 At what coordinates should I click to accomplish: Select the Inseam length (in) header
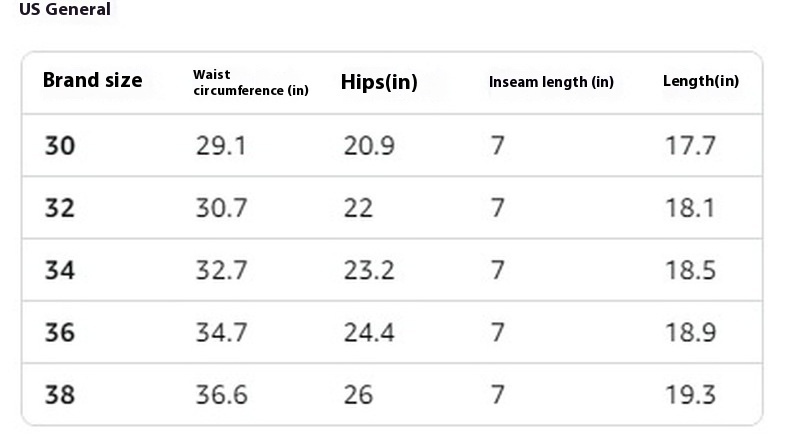coord(551,82)
